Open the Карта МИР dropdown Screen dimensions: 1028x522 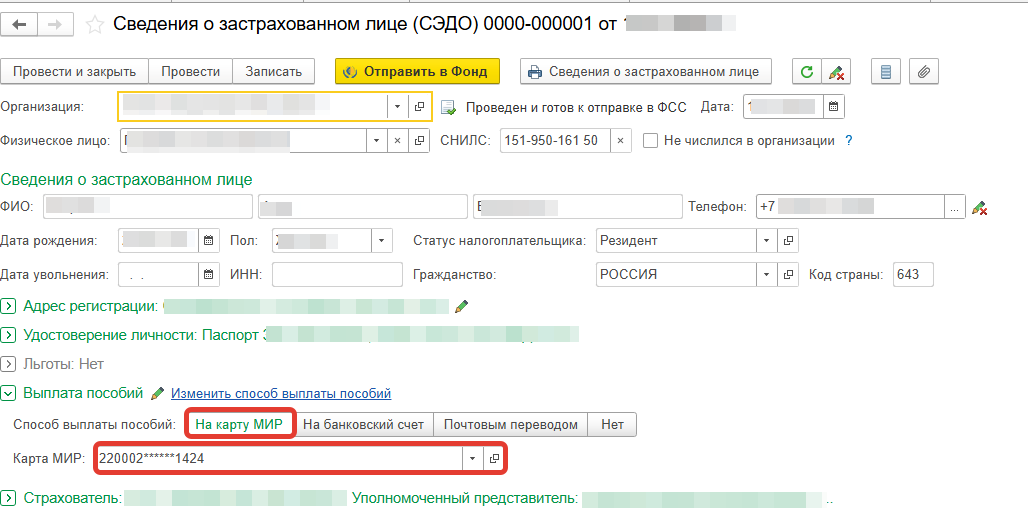coord(472,458)
